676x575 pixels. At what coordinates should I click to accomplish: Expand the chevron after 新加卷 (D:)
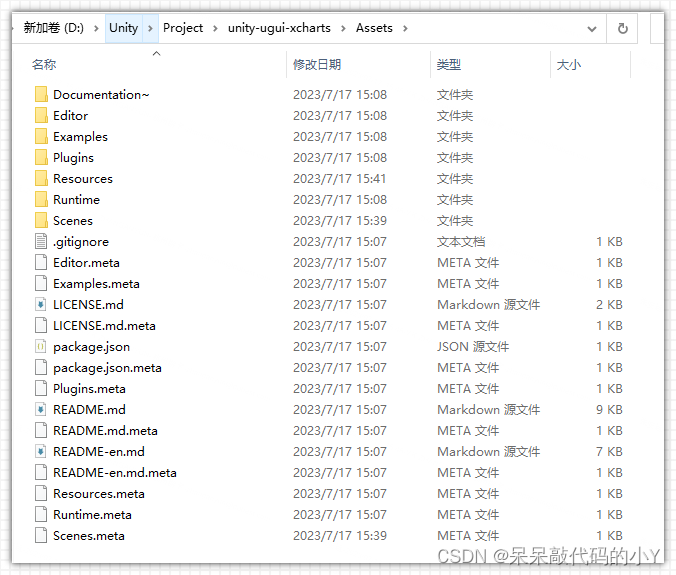pos(96,28)
